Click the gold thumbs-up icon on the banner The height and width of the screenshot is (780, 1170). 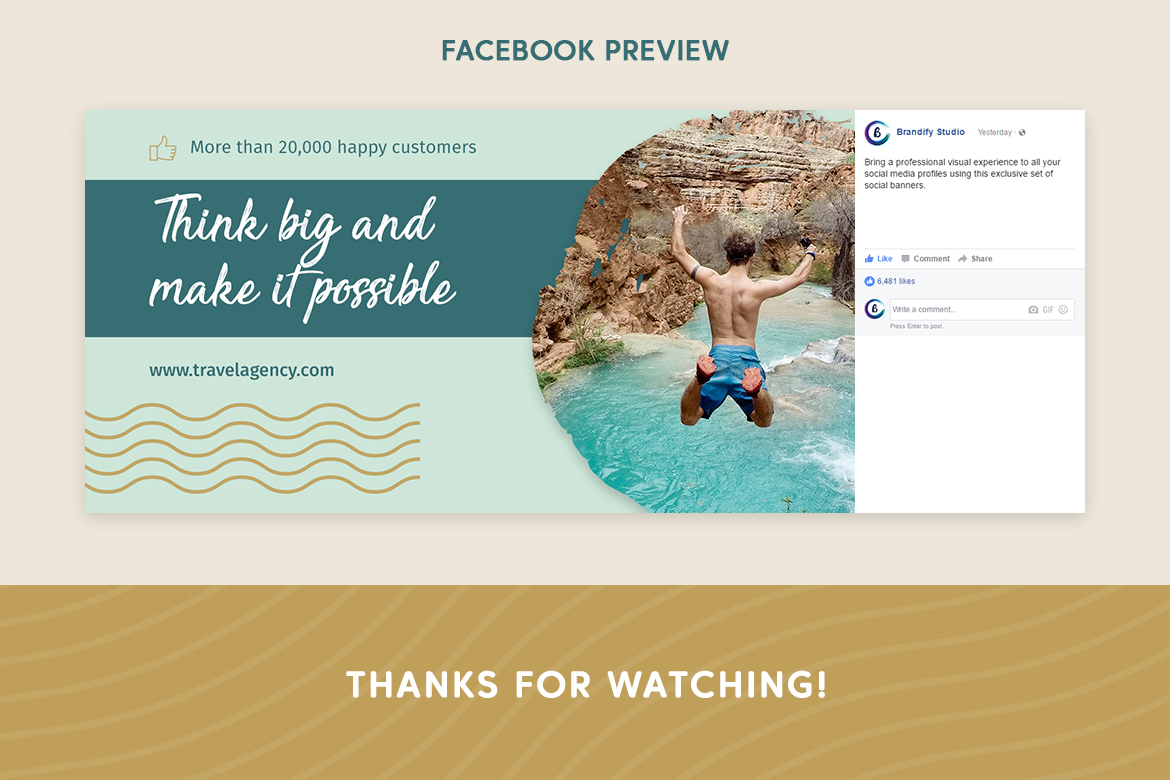click(163, 148)
